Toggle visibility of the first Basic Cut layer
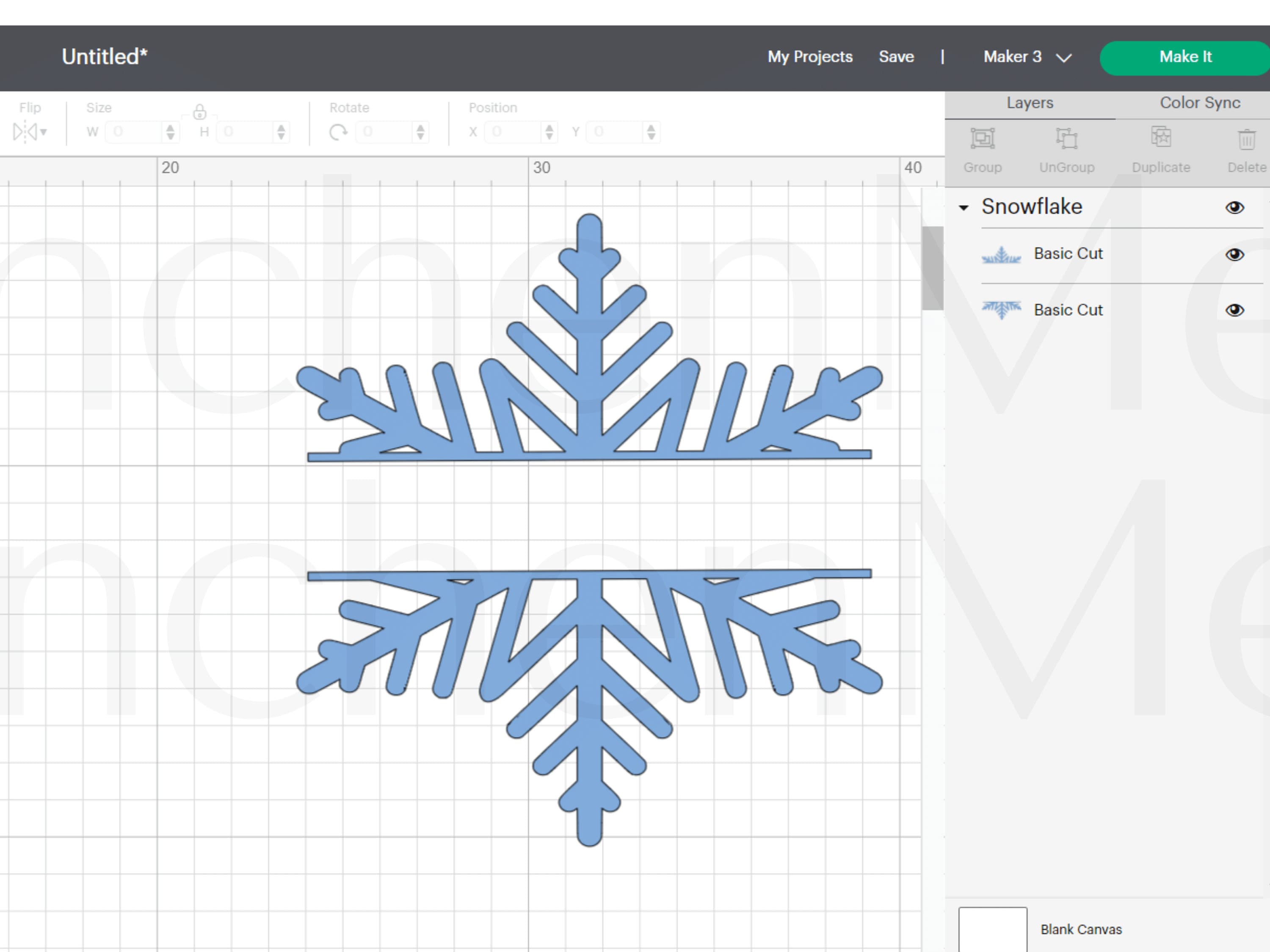The height and width of the screenshot is (952, 1270). click(x=1235, y=255)
